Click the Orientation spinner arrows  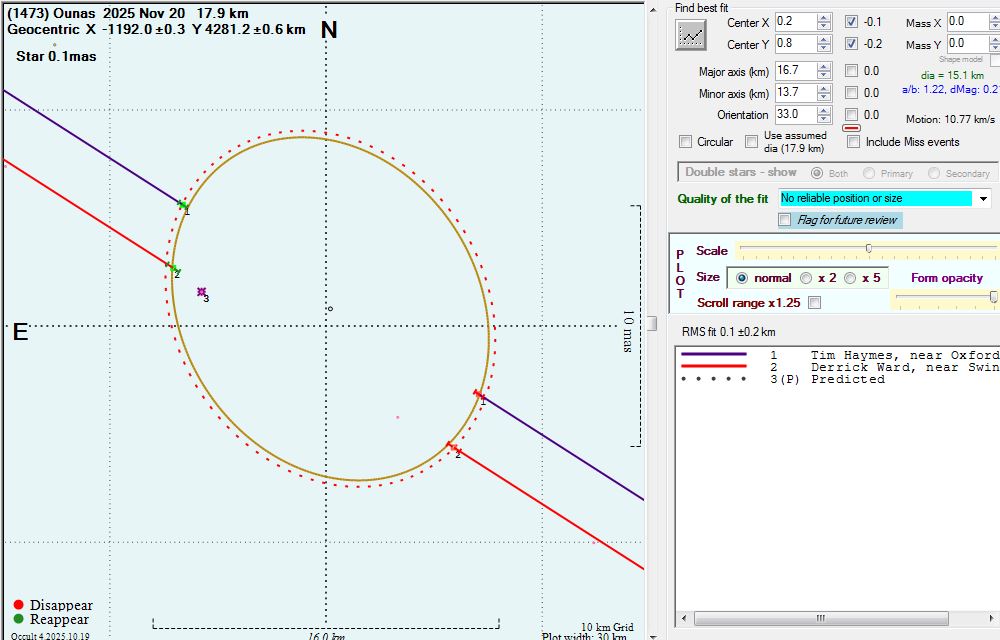(x=824, y=115)
